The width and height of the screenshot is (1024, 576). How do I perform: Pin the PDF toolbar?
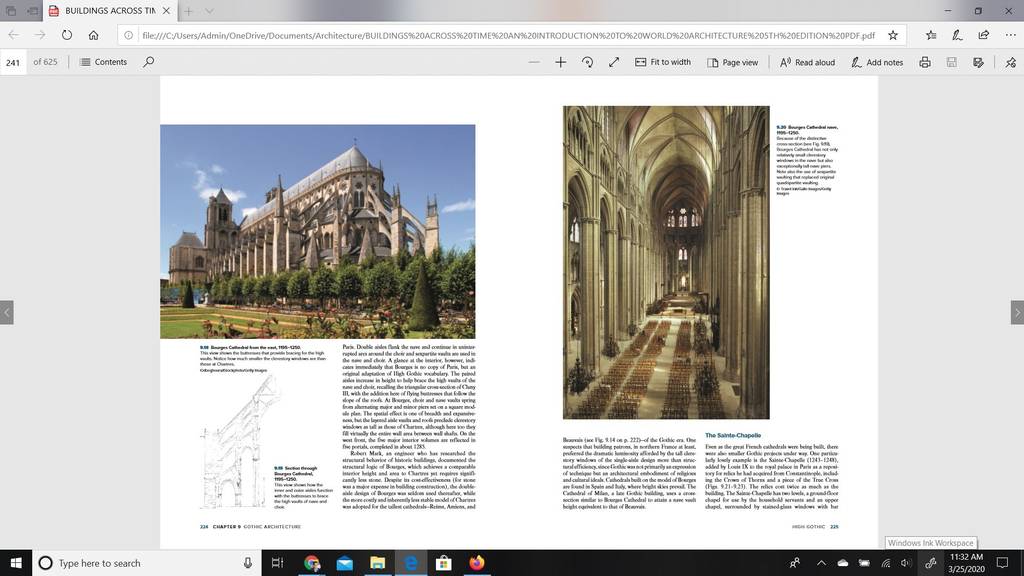[1010, 62]
